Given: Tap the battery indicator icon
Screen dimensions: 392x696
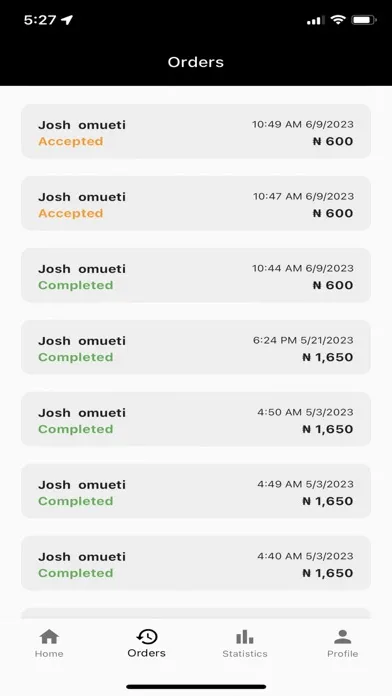Looking at the screenshot, I should pos(364,20).
